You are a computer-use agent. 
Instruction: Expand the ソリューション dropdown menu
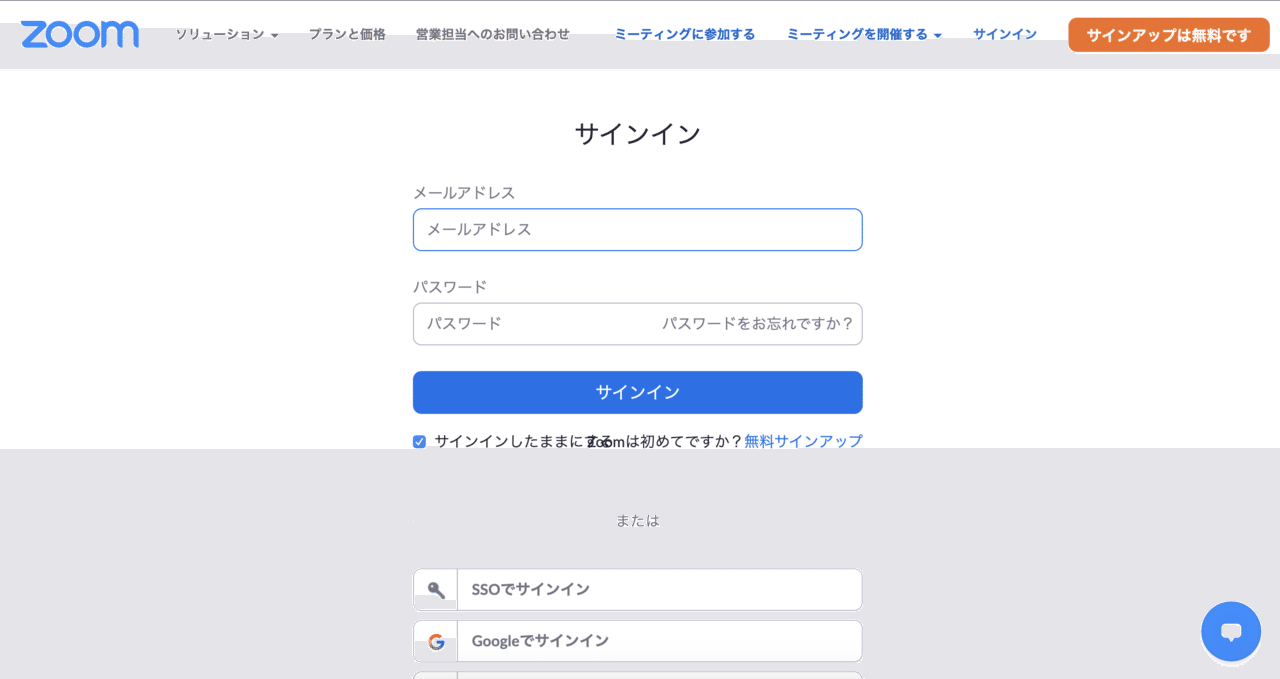click(x=219, y=33)
